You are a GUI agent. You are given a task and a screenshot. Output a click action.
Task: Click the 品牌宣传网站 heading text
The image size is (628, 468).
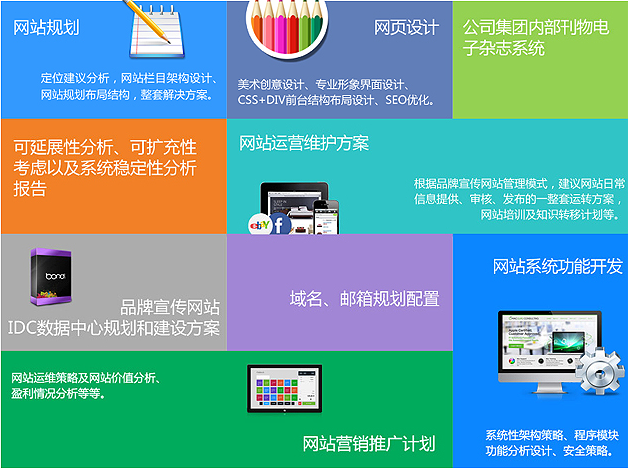coord(170,307)
